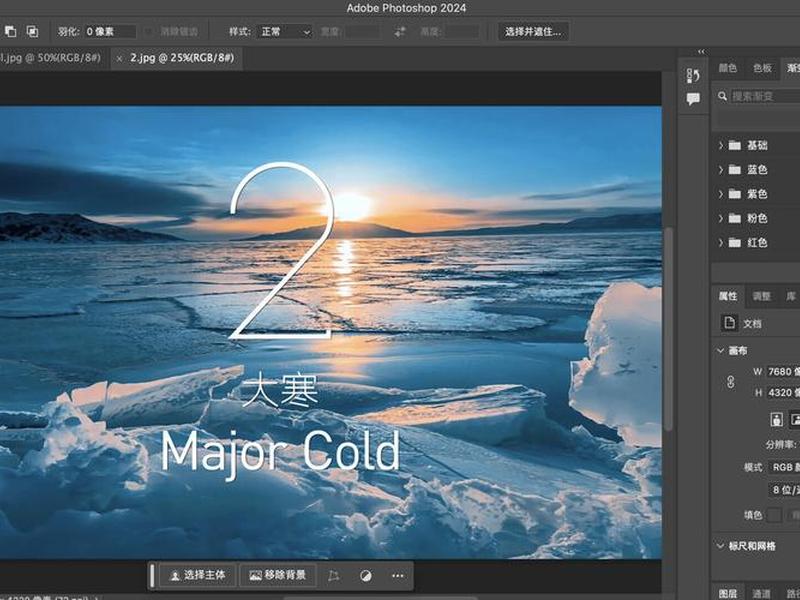Click the context bar drag handle
The height and width of the screenshot is (600, 800).
click(152, 576)
